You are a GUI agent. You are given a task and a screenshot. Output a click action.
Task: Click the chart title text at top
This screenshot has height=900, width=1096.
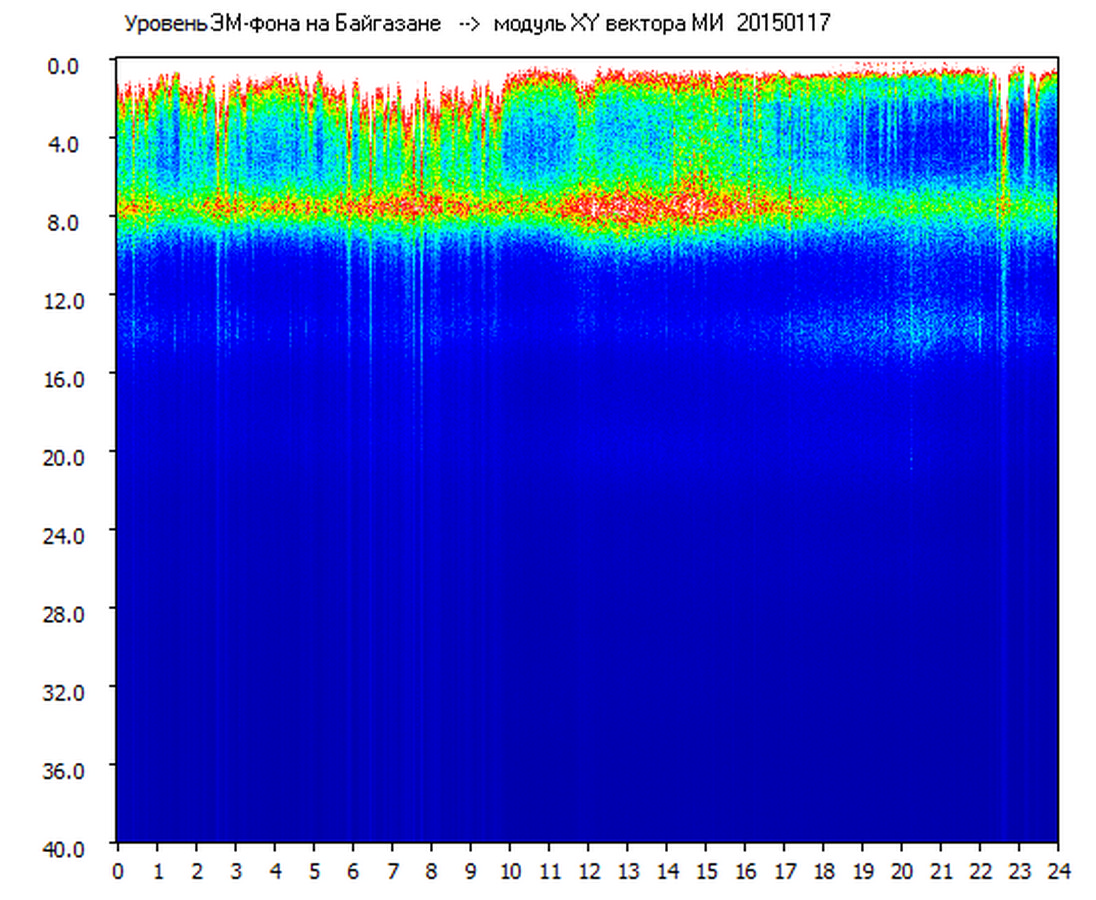point(475,24)
